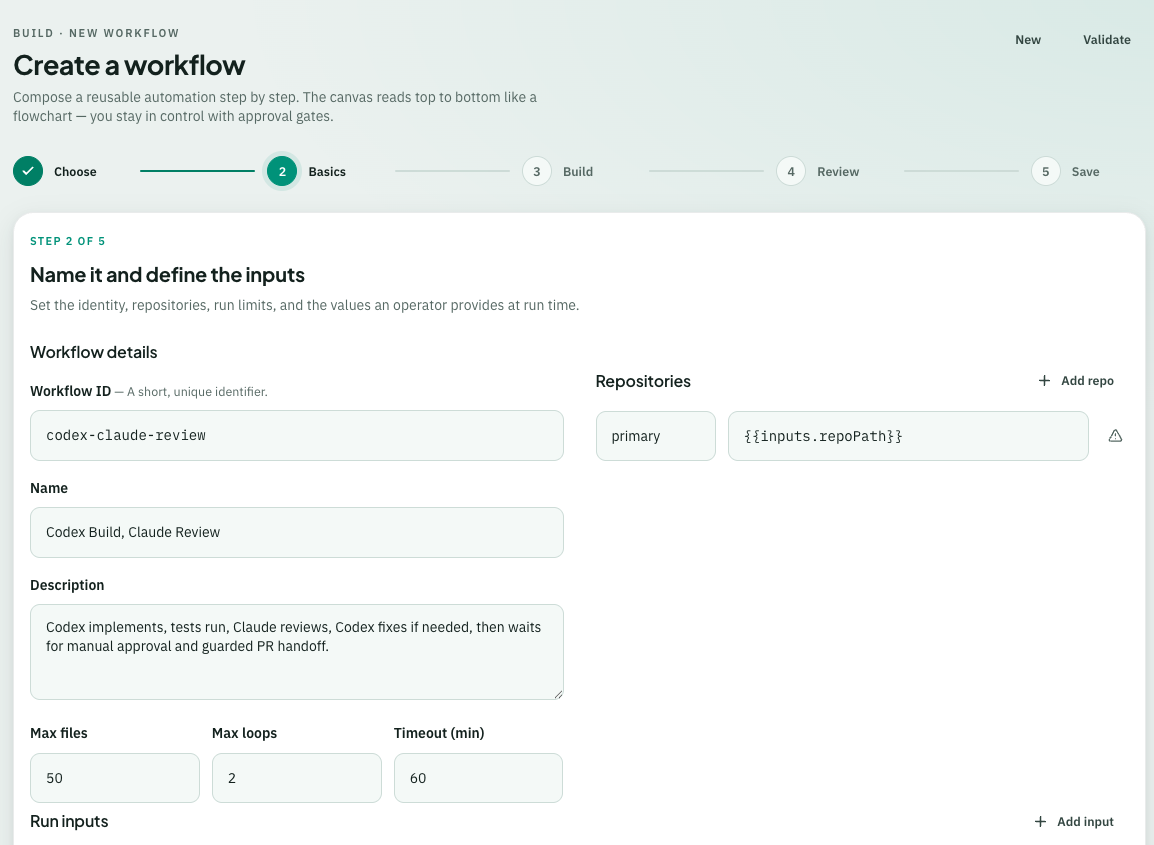The image size is (1154, 845).
Task: Click the green checkmark Choose step circle
Action: (x=28, y=171)
